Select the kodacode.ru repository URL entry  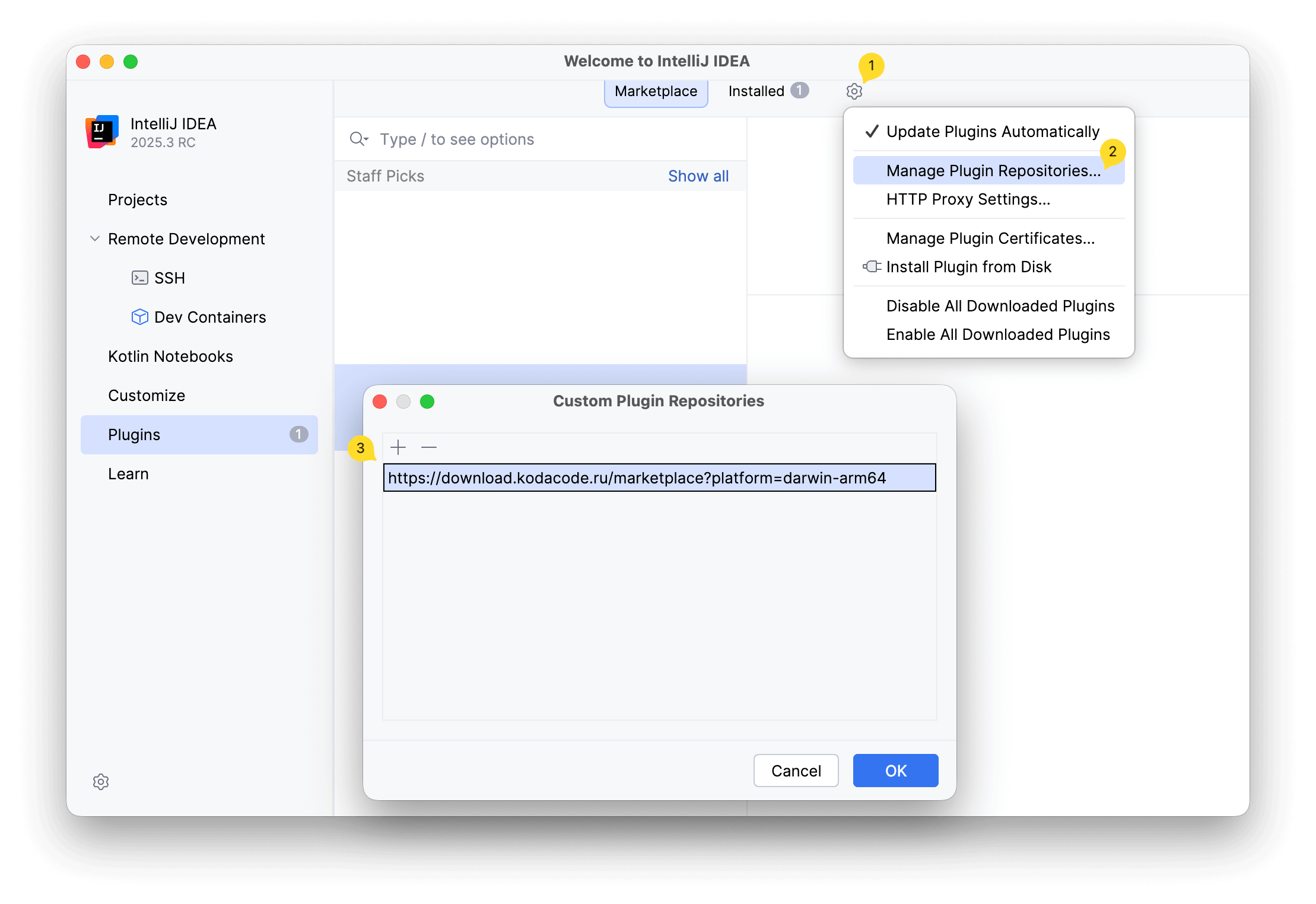tap(659, 478)
